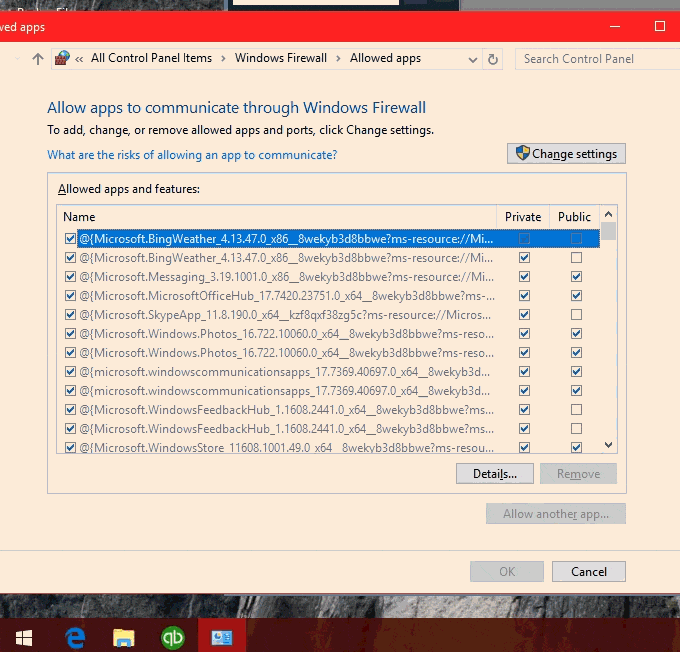This screenshot has width=680, height=652.
Task: Maximize the Allowed apps window
Action: (x=660, y=26)
